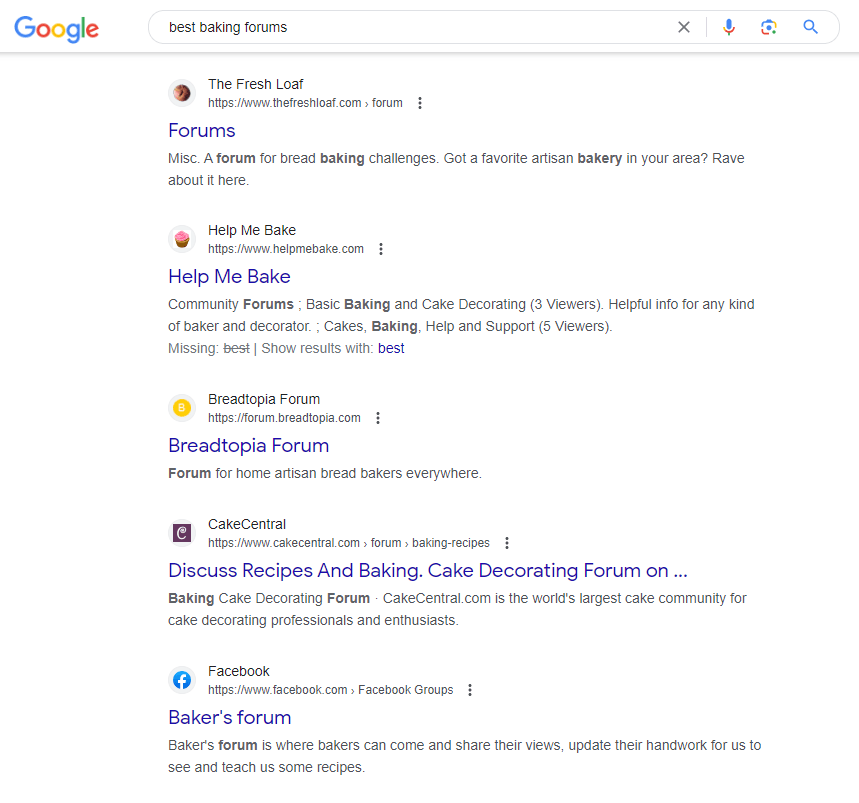Click the Google logo
Screen dimensions: 859x803
coord(56,28)
